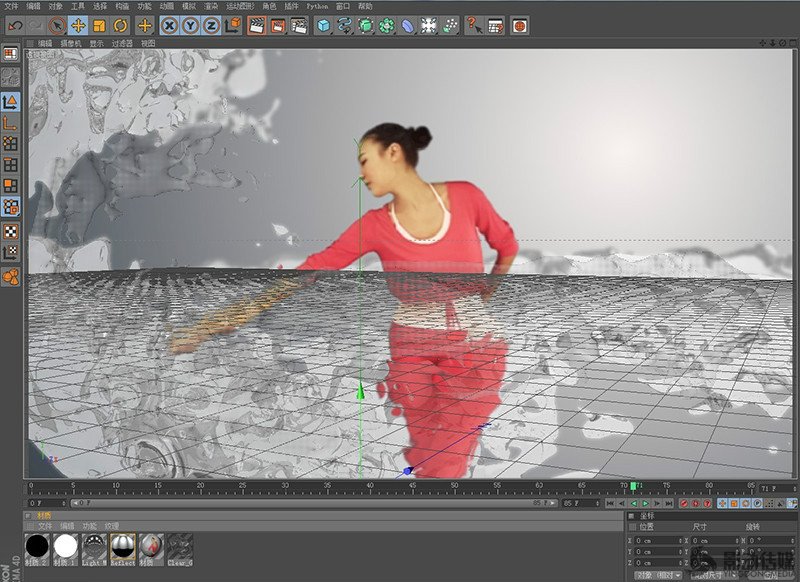This screenshot has width=800, height=582.
Task: Select the Live Selection arrow tool
Action: (x=56, y=25)
